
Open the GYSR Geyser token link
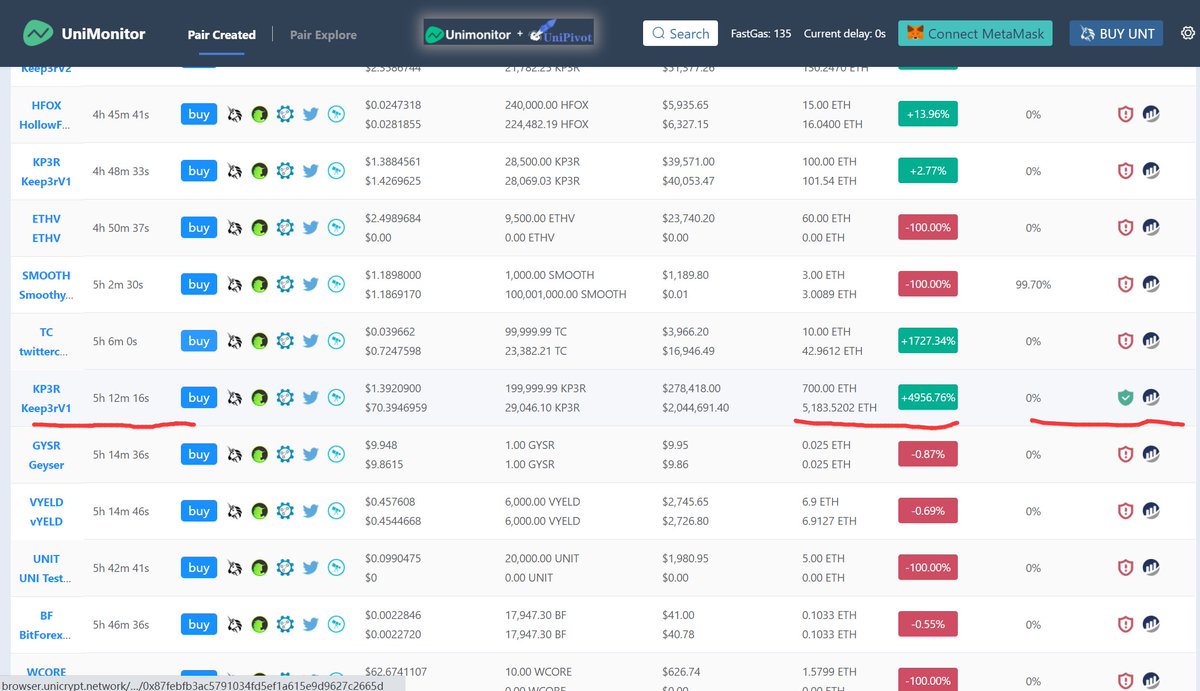(x=46, y=455)
